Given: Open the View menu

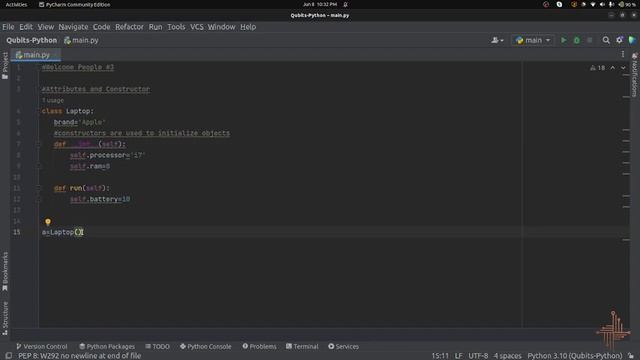Looking at the screenshot, I should pos(46,27).
